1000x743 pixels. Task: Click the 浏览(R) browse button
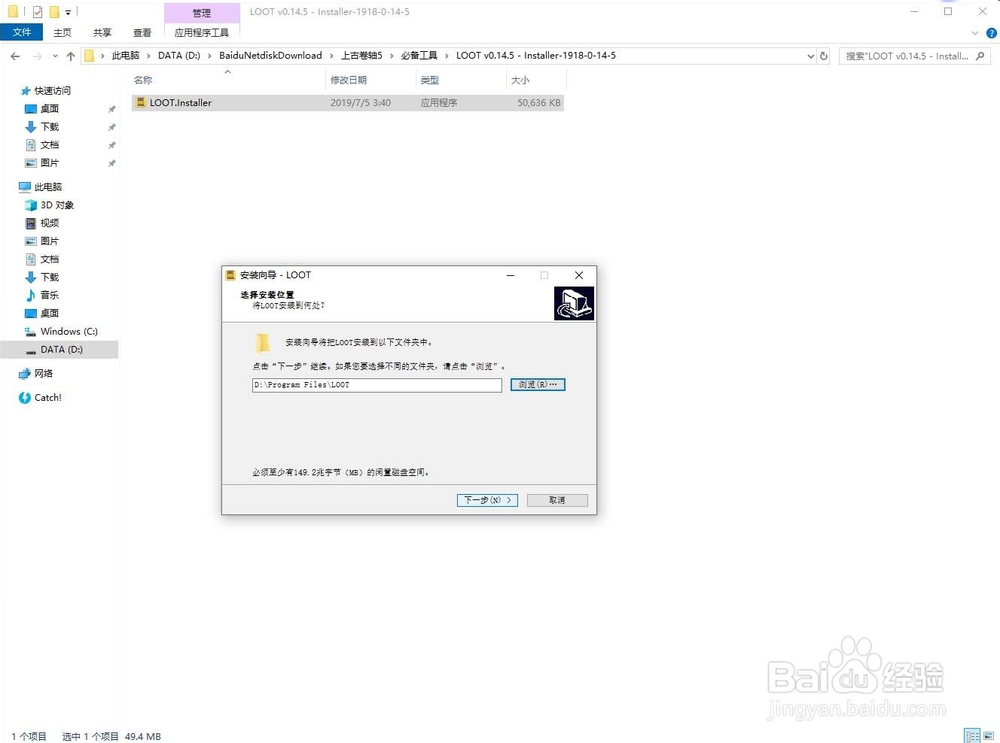click(538, 385)
